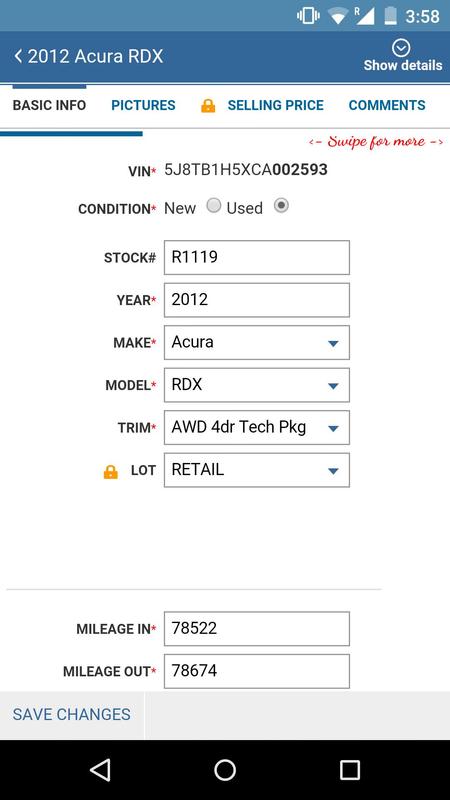Image resolution: width=450 pixels, height=800 pixels.
Task: Expand the Trim dropdown AWD 4dr Tech Pkg
Action: 257,428
